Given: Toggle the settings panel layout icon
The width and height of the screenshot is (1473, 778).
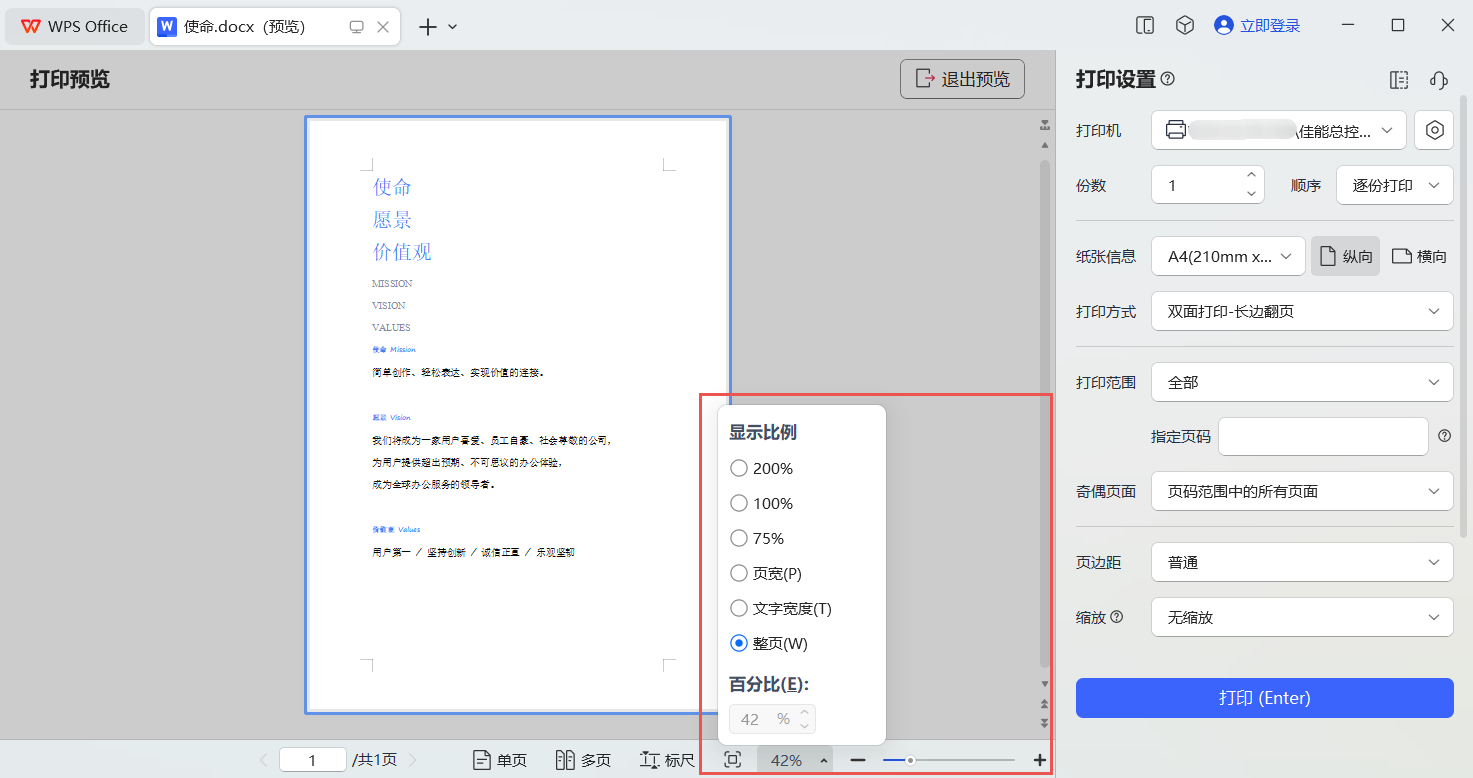Looking at the screenshot, I should pos(1399,80).
